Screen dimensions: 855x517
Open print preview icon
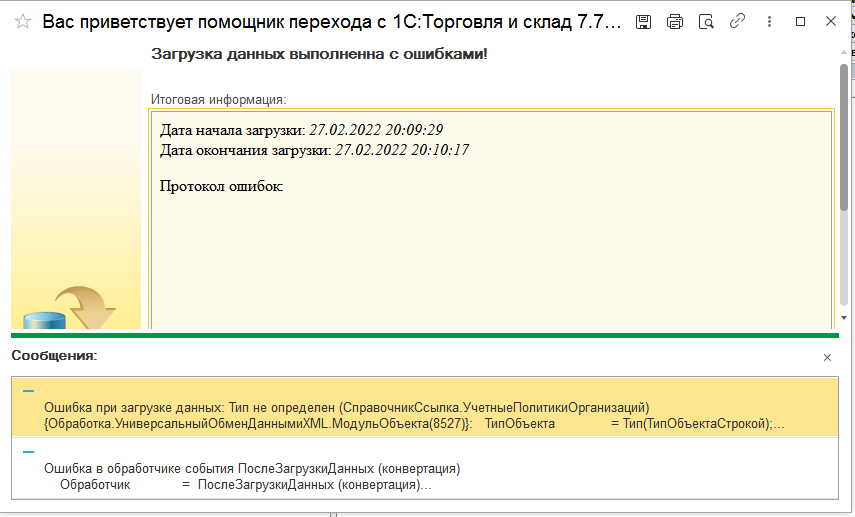tap(706, 22)
